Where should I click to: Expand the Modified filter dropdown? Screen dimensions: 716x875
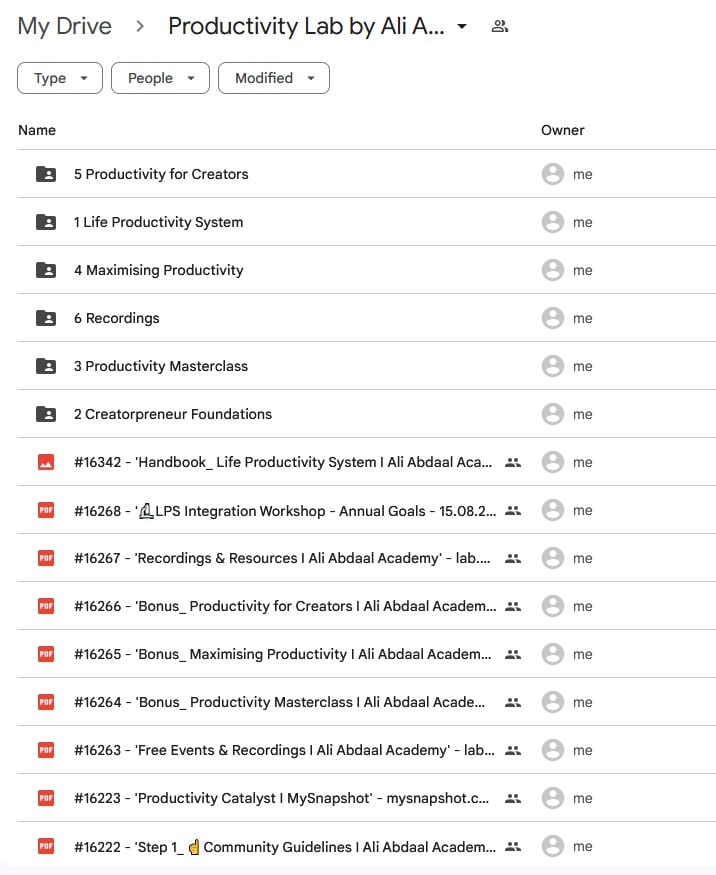pos(274,78)
